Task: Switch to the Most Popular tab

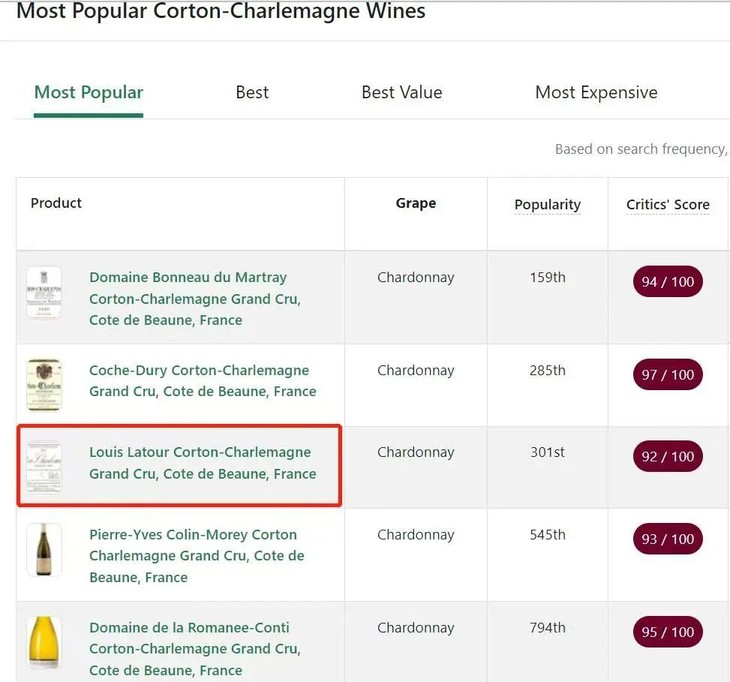Action: click(89, 93)
